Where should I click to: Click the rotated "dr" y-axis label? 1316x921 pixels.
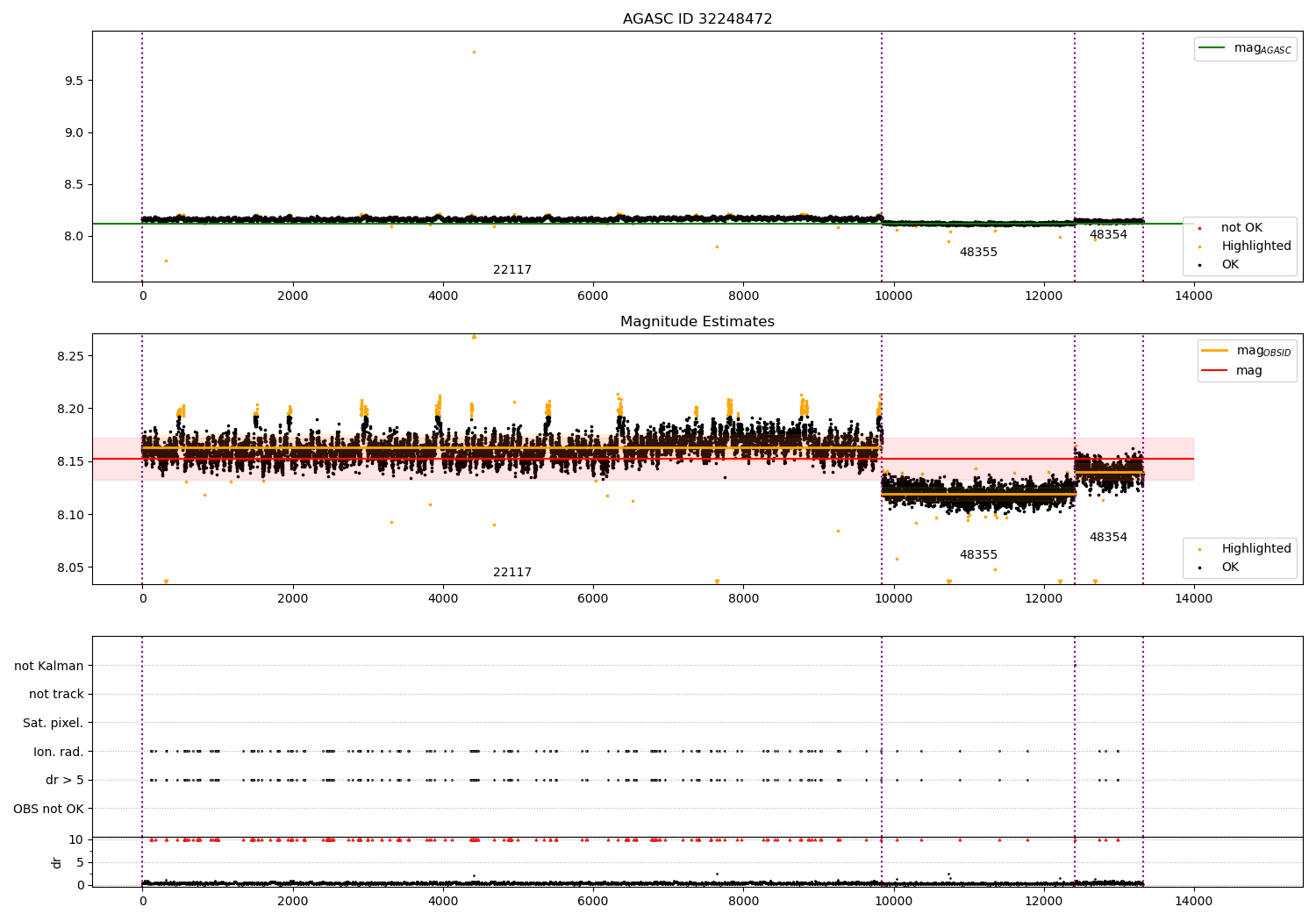pyautogui.click(x=57, y=862)
